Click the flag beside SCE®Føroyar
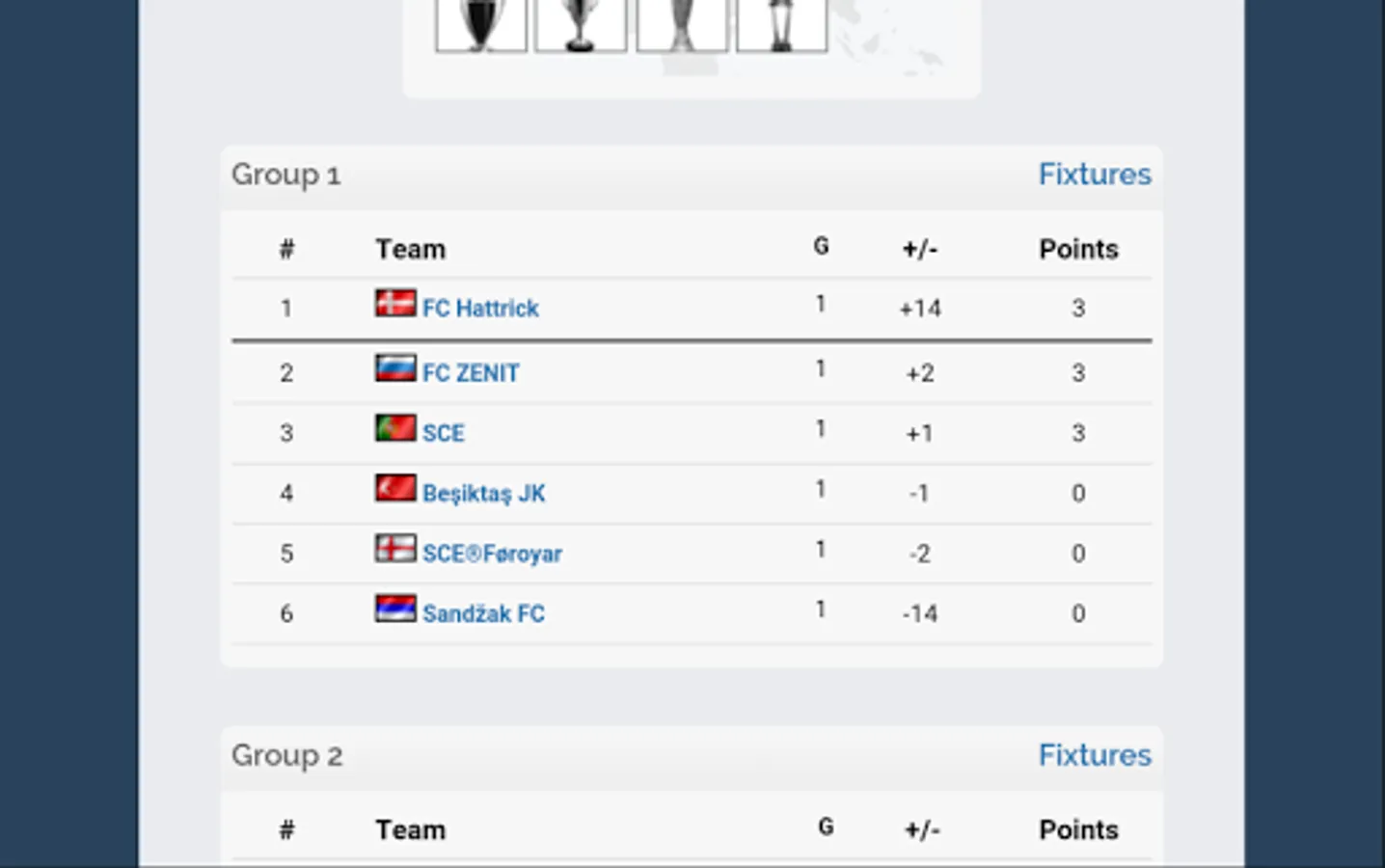This screenshot has height=868, width=1385. 395,549
